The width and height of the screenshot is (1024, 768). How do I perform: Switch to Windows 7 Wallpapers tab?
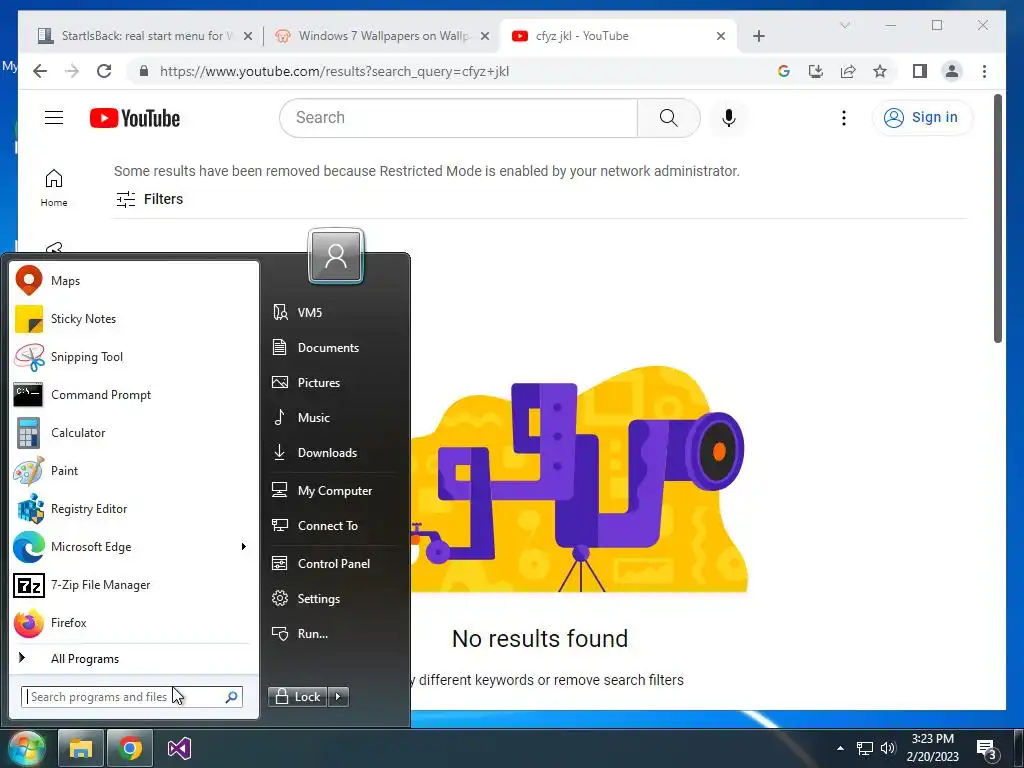[383, 36]
